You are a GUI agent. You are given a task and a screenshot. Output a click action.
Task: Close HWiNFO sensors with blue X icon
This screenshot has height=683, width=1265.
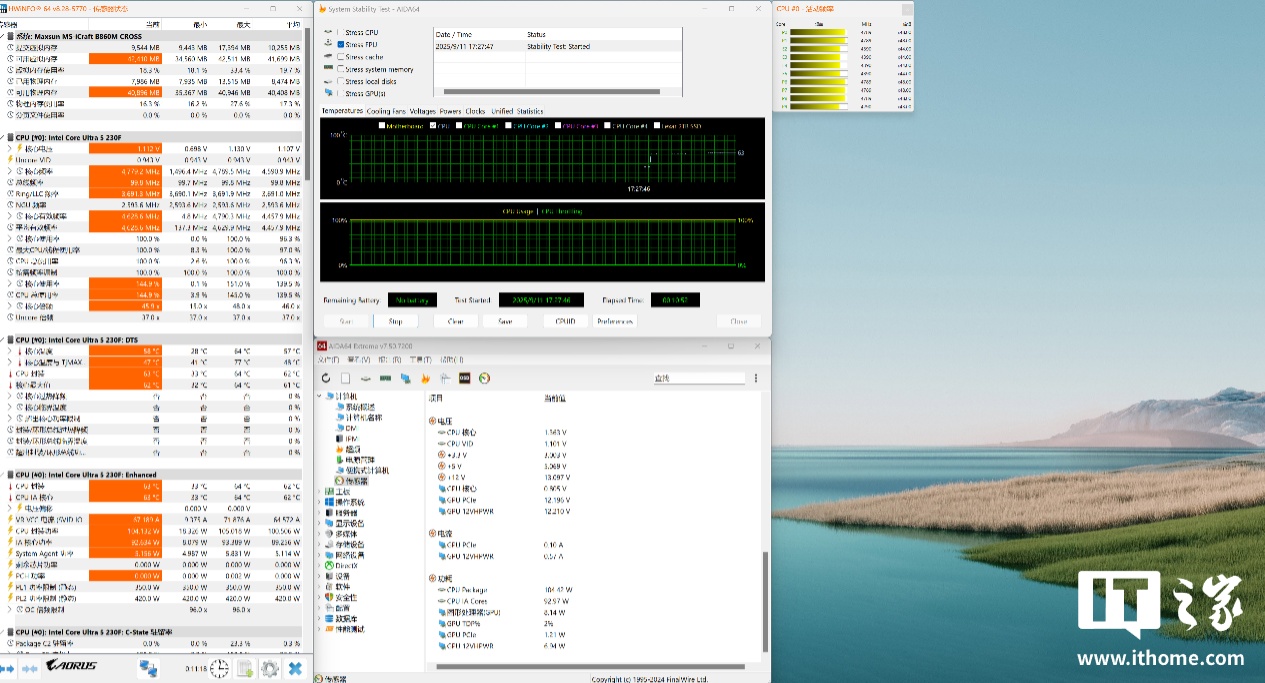coord(295,668)
